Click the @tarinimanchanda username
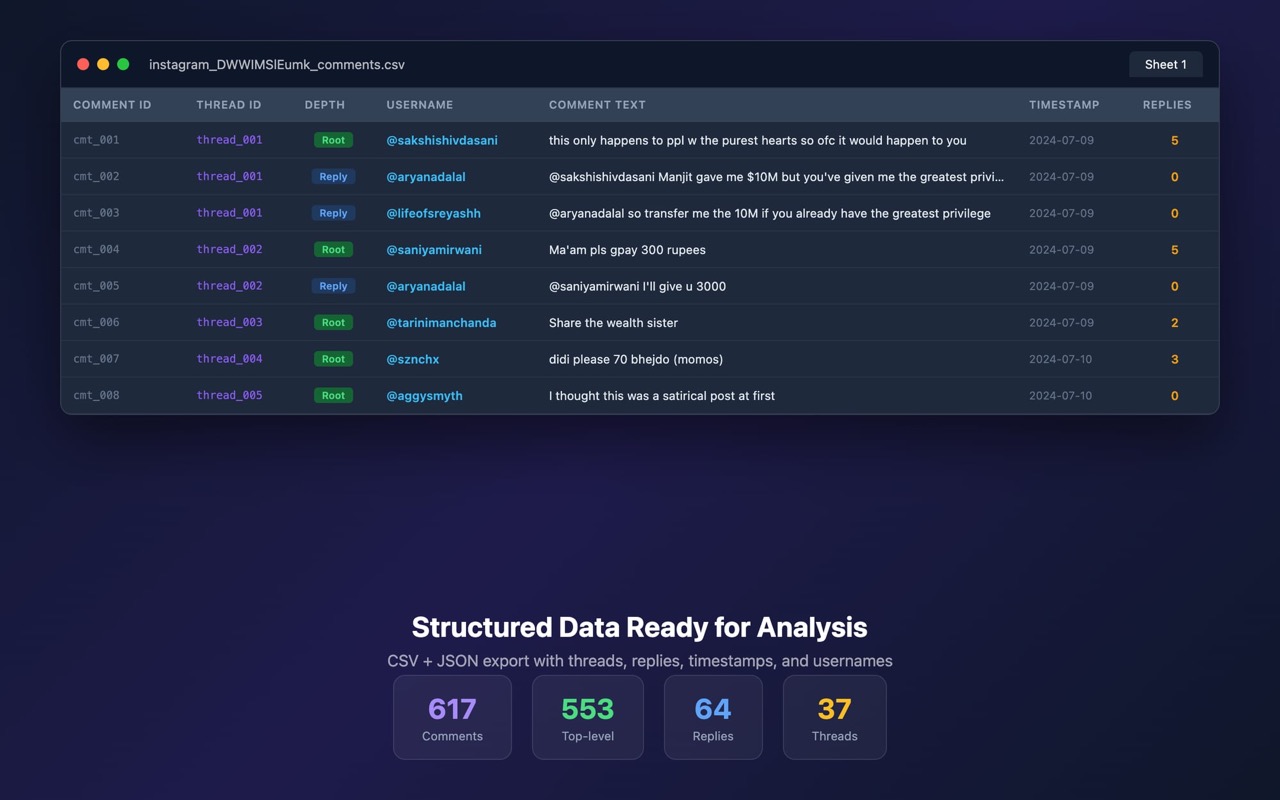Image resolution: width=1280 pixels, height=800 pixels. click(x=441, y=323)
